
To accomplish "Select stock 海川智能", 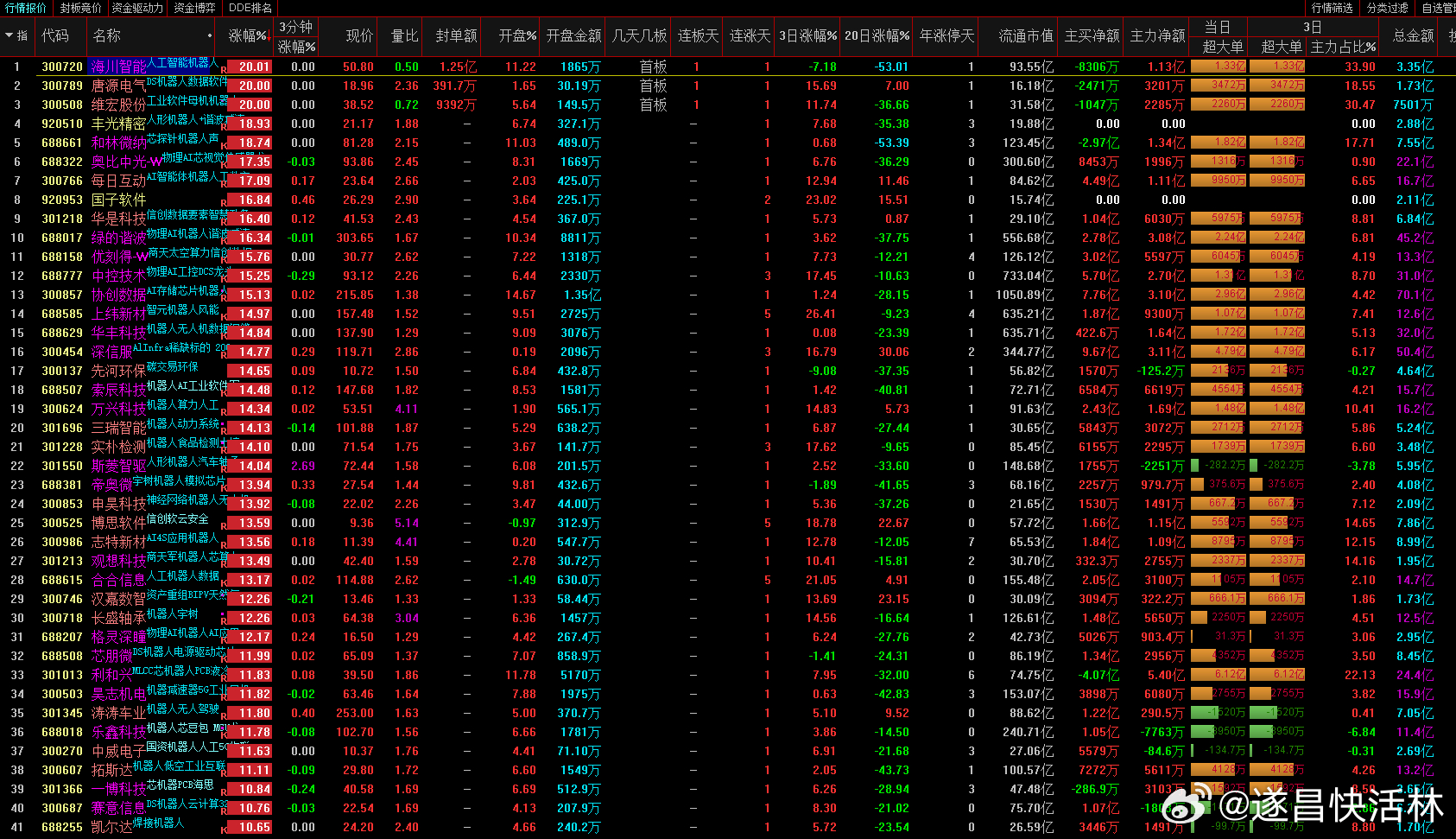I will 119,67.
